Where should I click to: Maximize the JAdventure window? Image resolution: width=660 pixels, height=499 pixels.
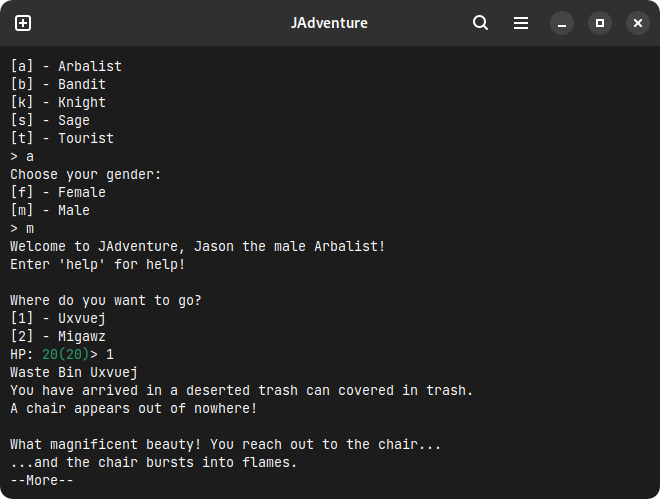600,23
